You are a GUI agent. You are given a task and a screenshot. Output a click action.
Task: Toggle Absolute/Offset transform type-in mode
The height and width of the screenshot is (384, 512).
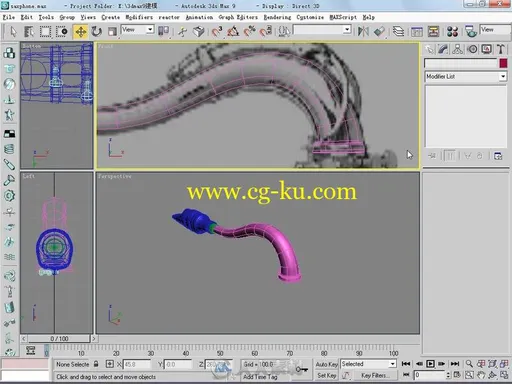[110, 364]
